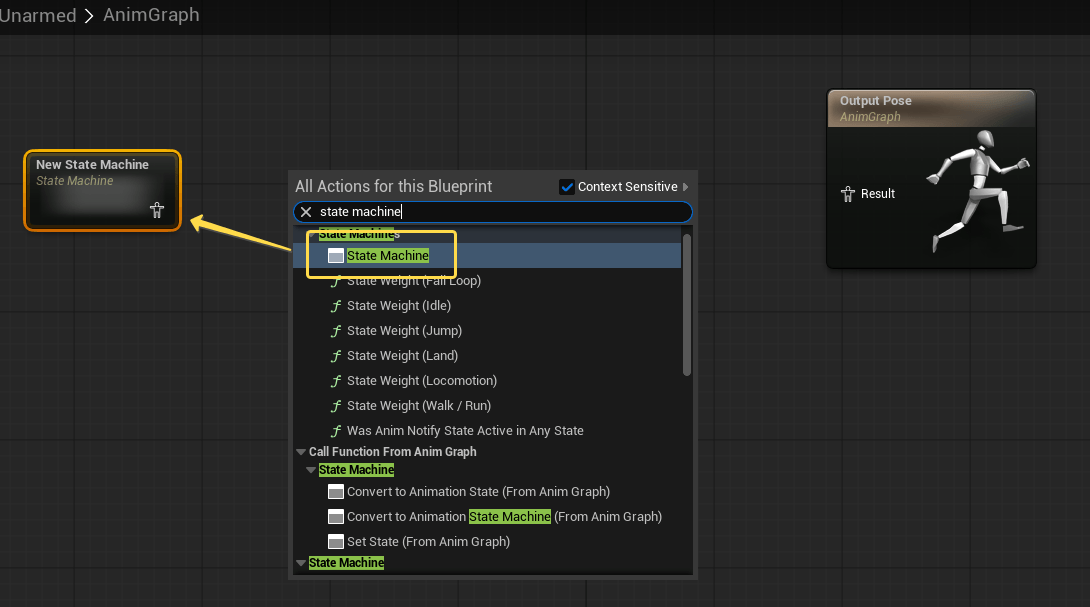Collapse Call Function From Anim Graph category
Screen dimensions: 1090x607
(x=301, y=452)
